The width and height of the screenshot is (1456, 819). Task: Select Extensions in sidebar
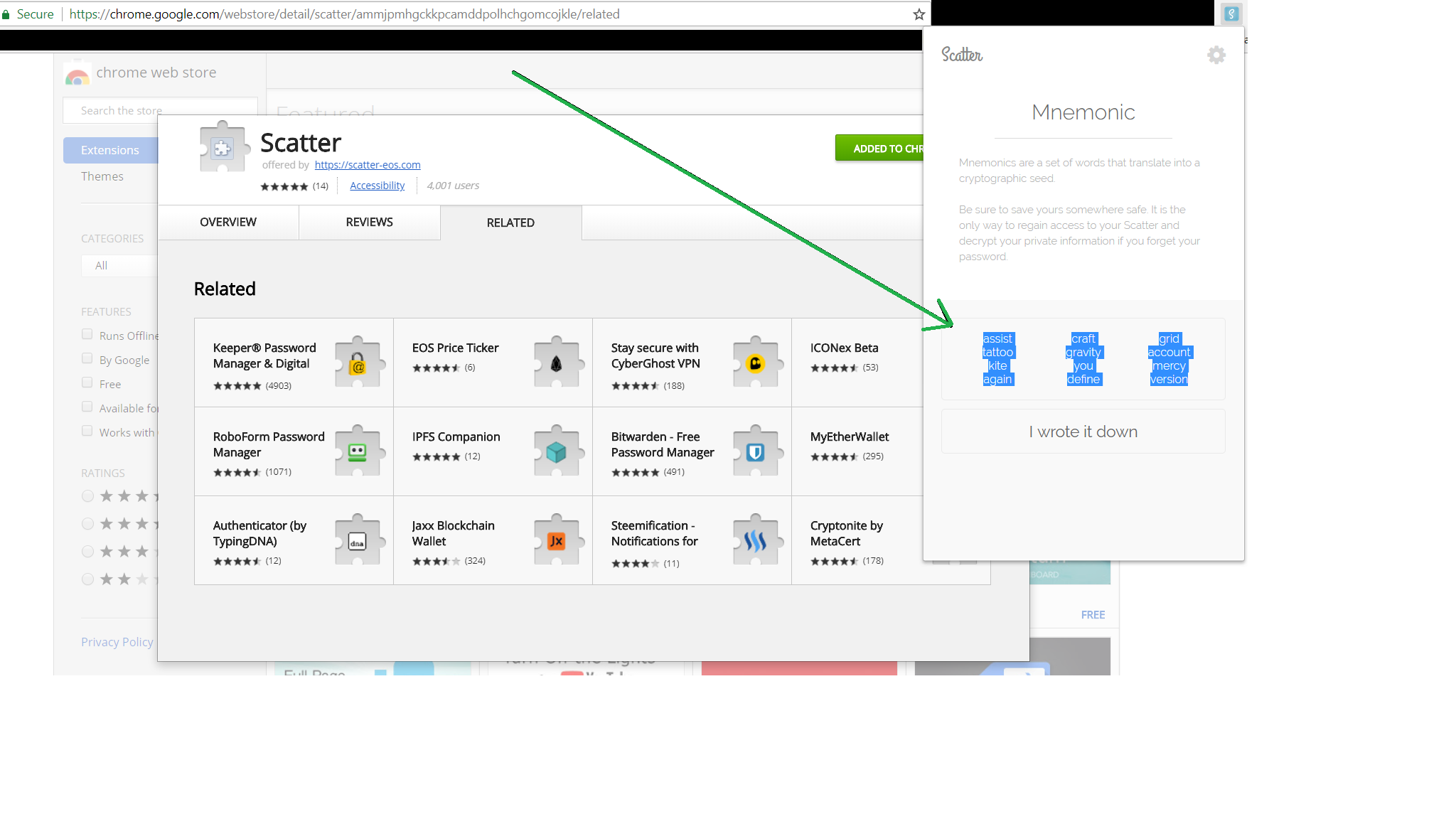pyautogui.click(x=110, y=150)
